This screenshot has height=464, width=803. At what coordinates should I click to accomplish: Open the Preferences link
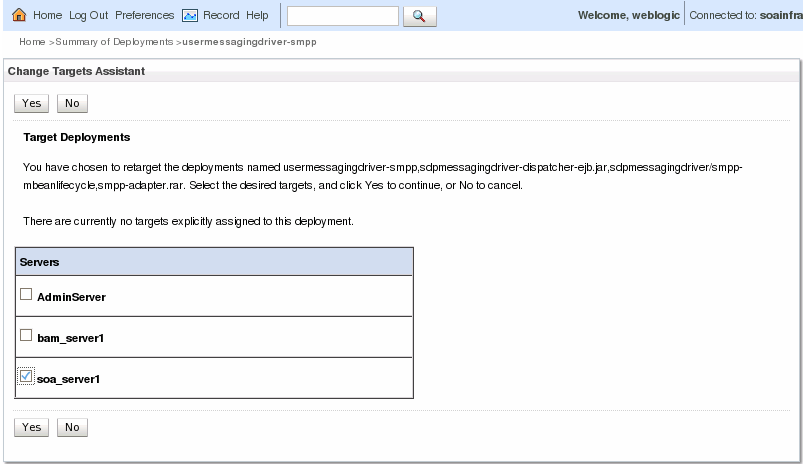(144, 15)
